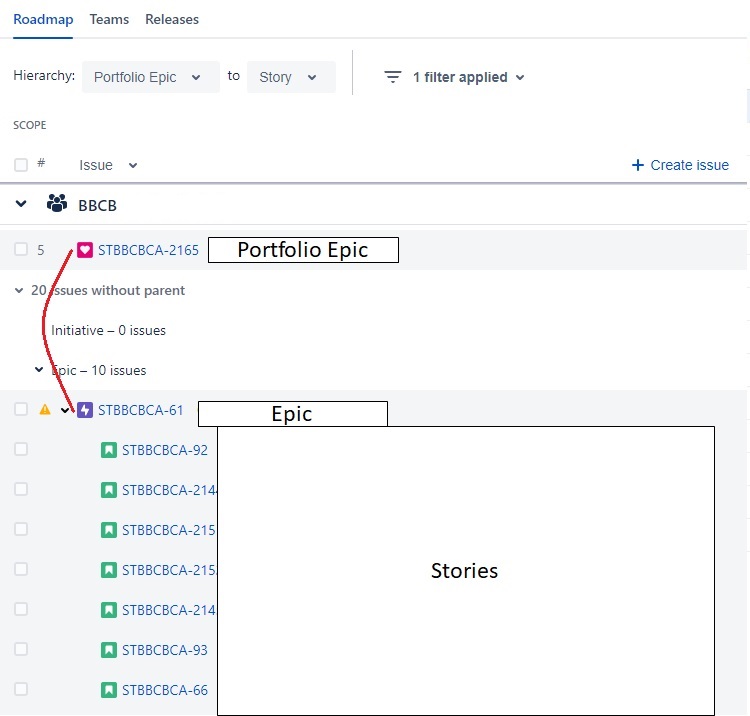The height and width of the screenshot is (716, 750).
Task: Click the pink Portfolio Epic type icon
Action: [x=85, y=250]
